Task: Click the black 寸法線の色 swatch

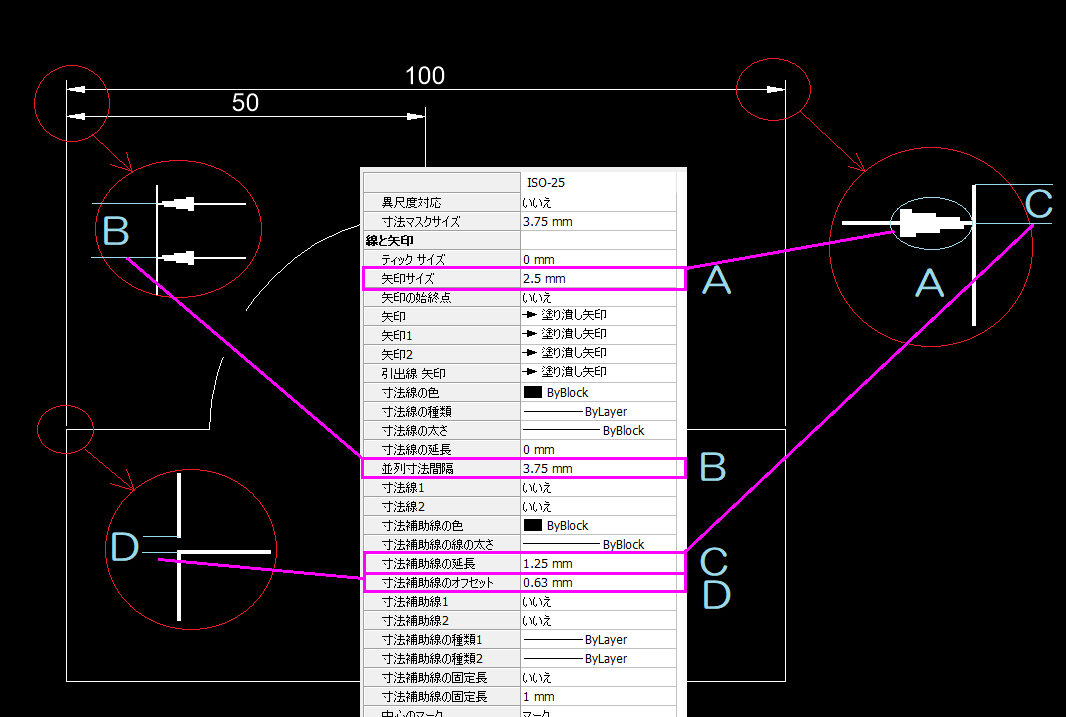Action: pyautogui.click(x=532, y=392)
